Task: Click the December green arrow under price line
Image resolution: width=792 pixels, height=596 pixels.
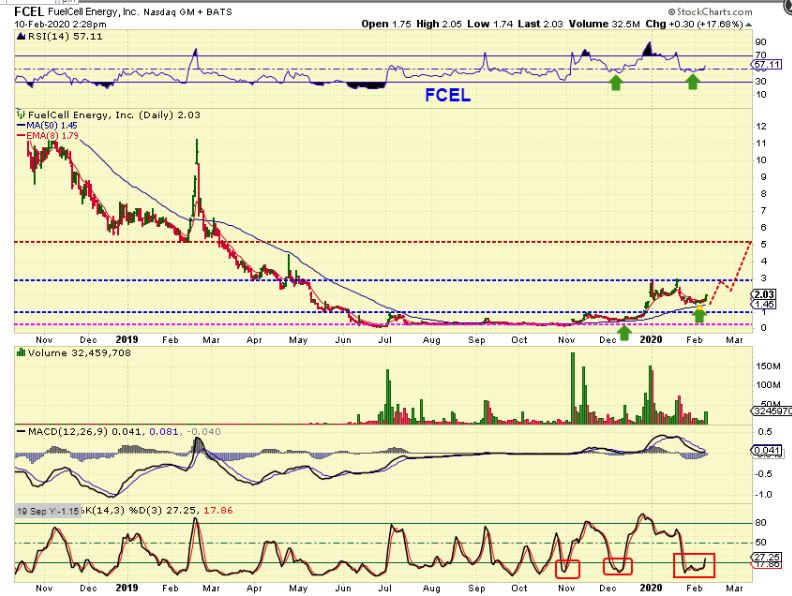Action: (625, 331)
